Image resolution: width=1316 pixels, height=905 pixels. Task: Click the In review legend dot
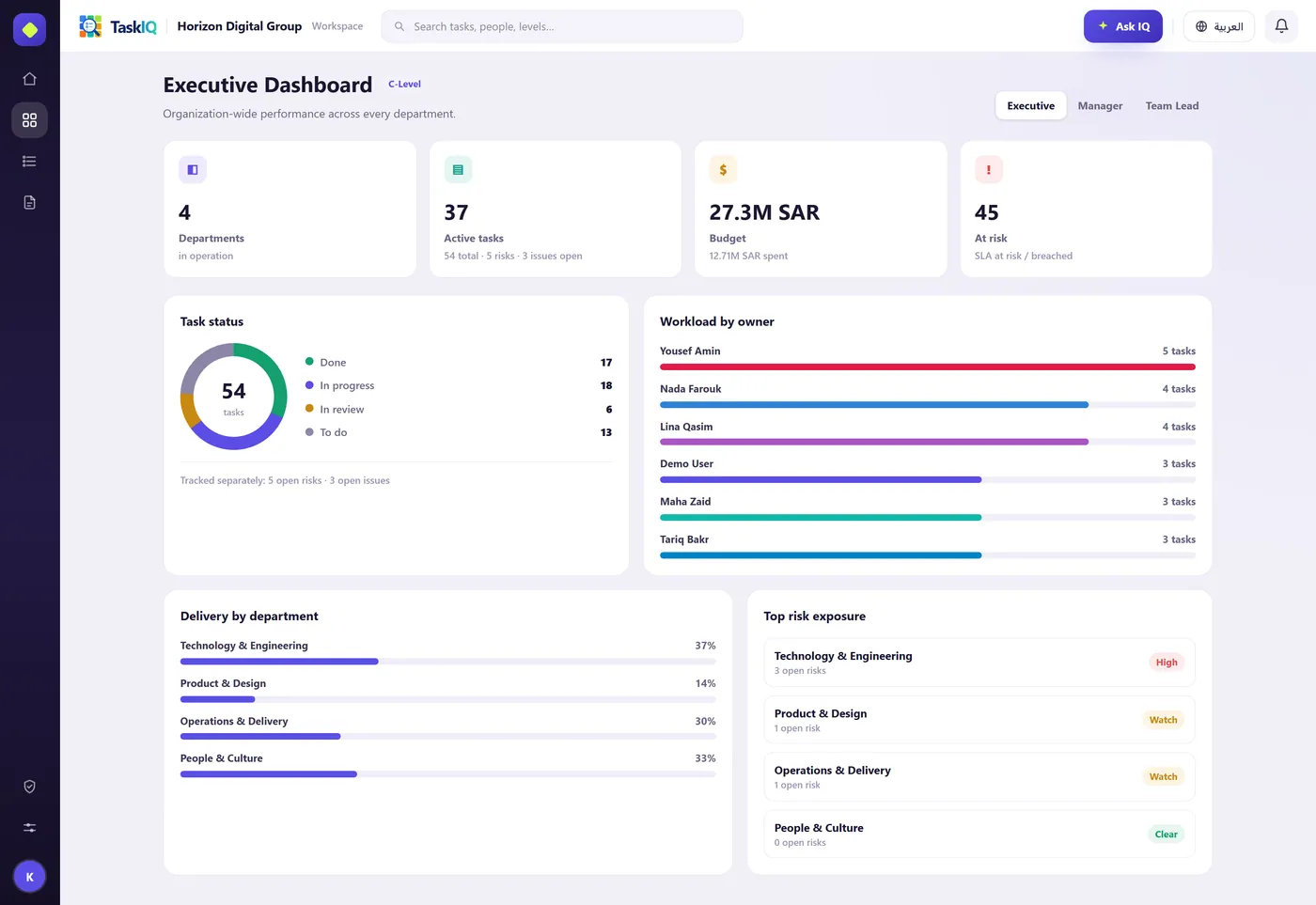point(309,409)
